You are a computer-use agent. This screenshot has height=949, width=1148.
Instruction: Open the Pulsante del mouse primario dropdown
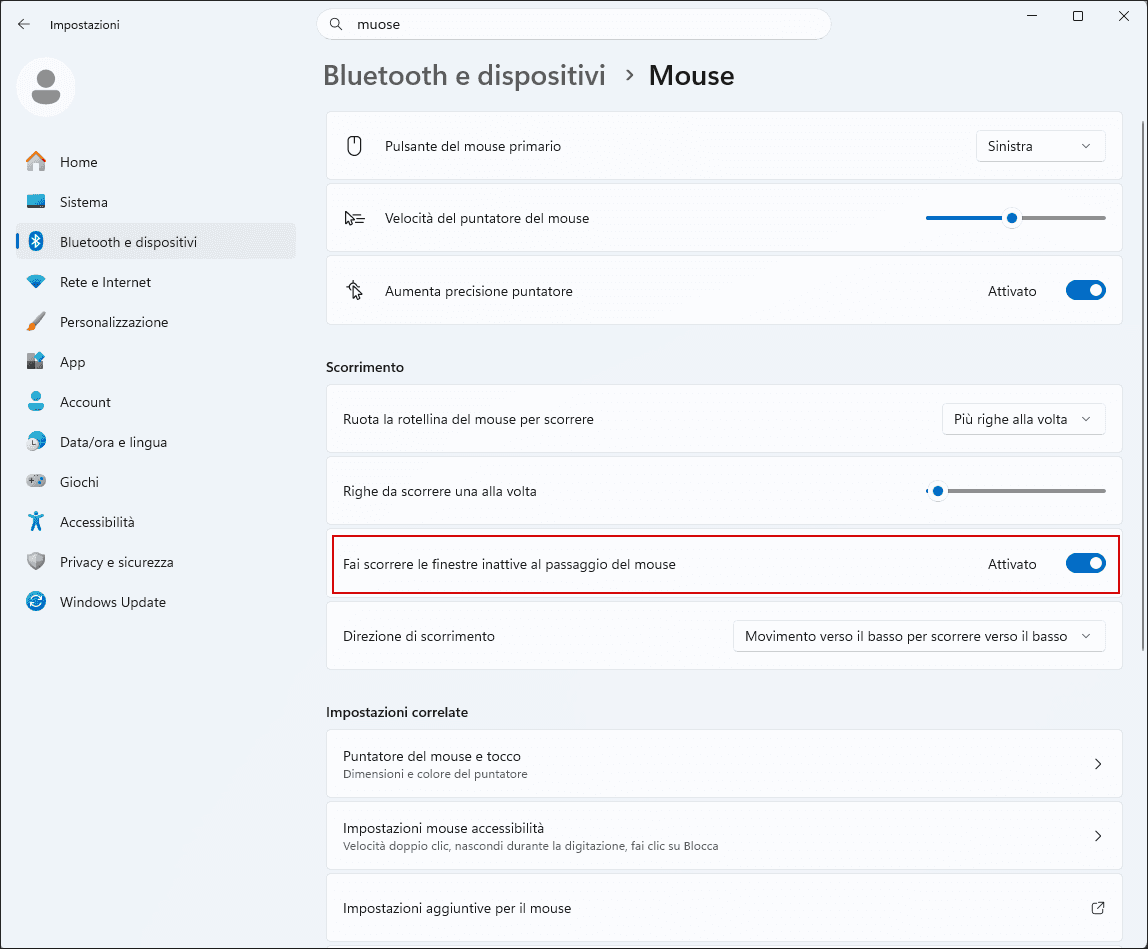pos(1040,146)
